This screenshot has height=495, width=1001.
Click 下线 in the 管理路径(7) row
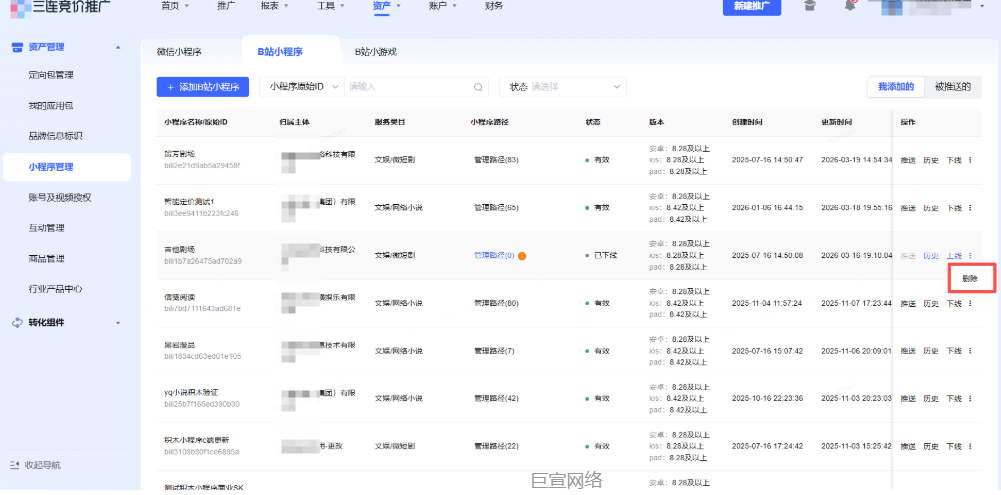coord(954,351)
